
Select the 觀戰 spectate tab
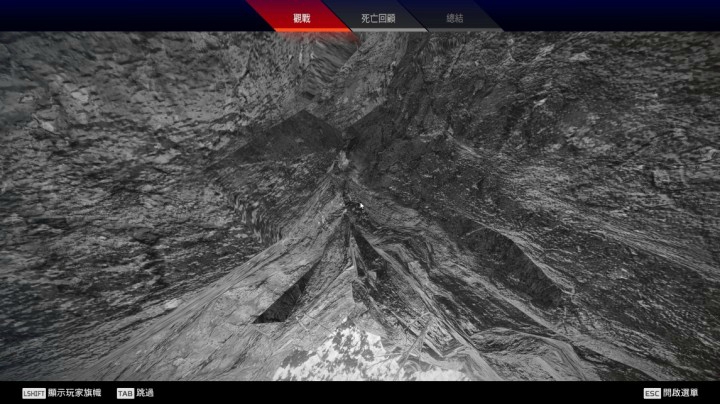302,18
